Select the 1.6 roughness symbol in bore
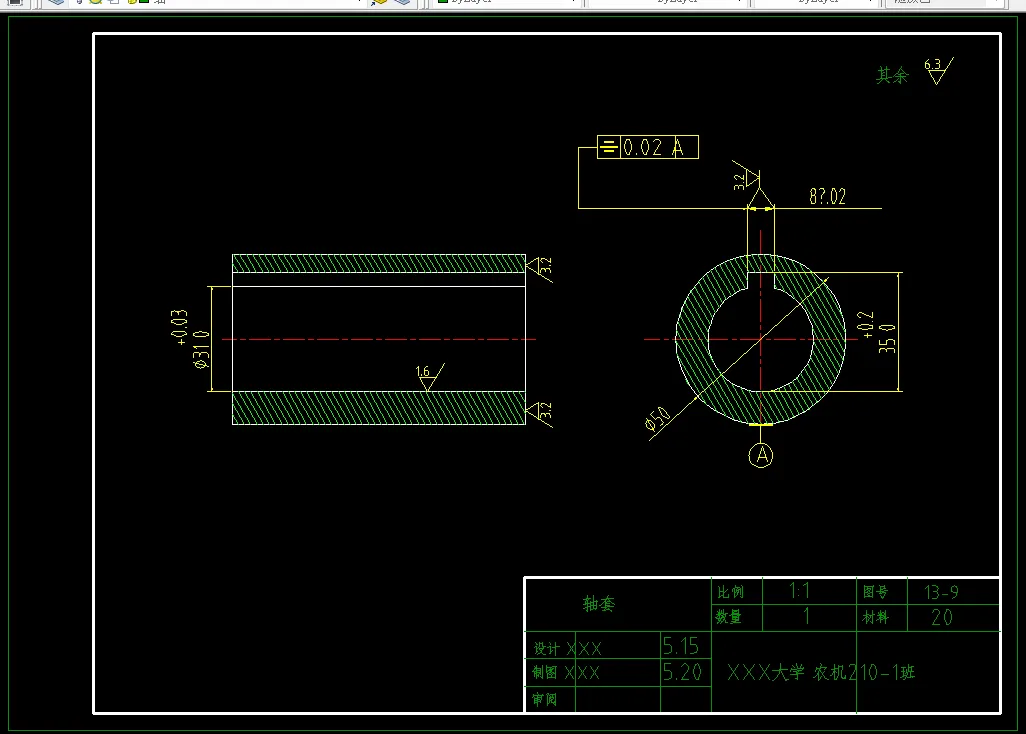 pos(429,377)
